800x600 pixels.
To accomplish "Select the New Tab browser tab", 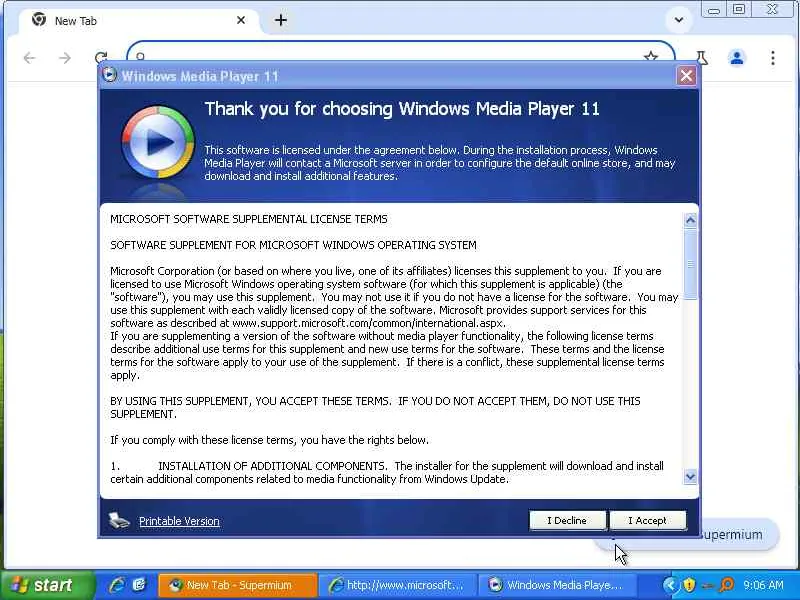I will pos(138,21).
